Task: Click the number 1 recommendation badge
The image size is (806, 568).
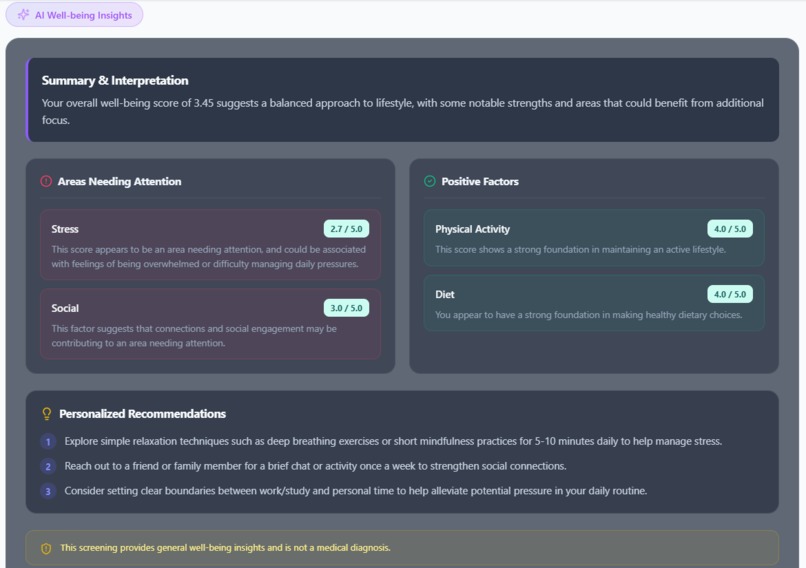Action: coord(48,442)
